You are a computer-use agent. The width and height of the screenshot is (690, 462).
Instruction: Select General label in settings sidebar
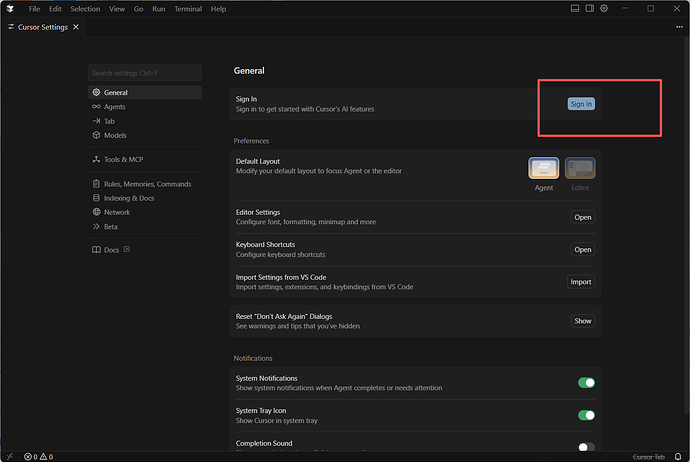tap(116, 92)
